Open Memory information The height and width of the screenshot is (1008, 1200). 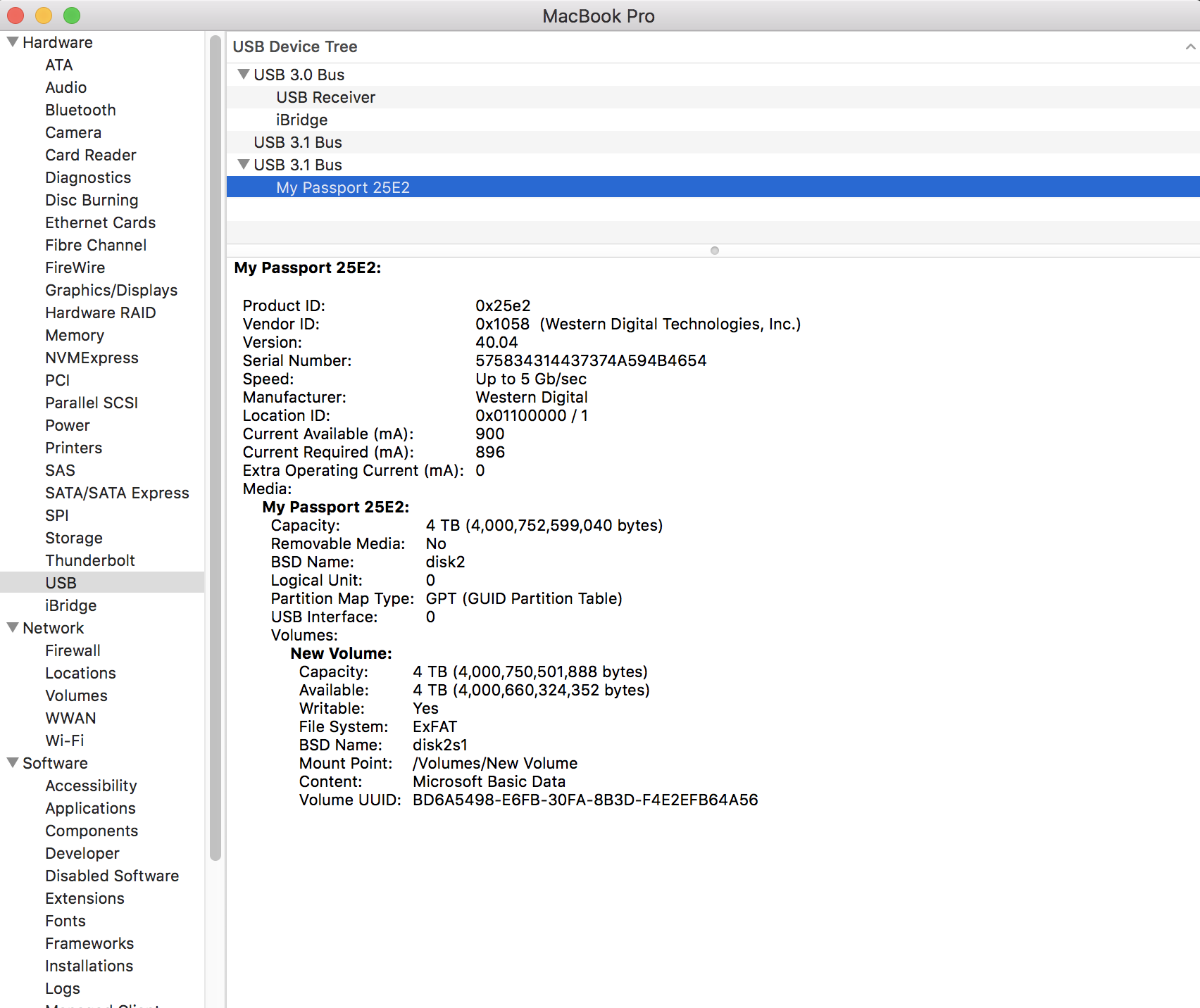75,335
